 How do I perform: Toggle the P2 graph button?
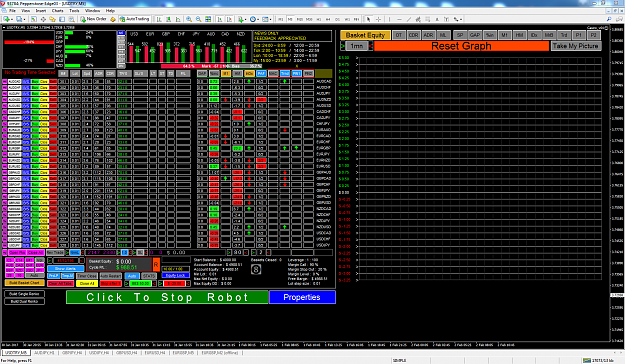point(594,35)
